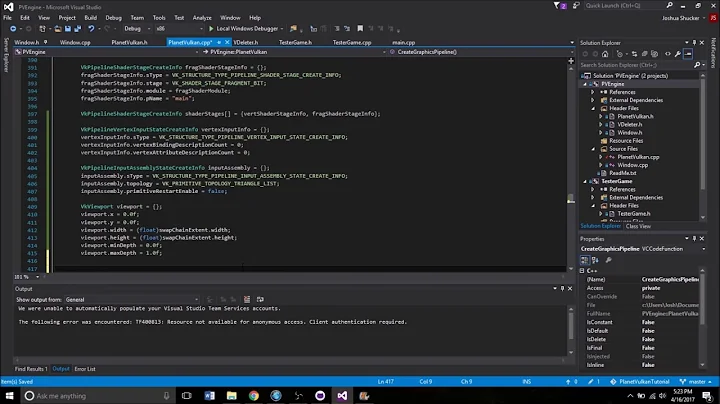Open the notifications flag icon with badge 2

pos(559,6)
